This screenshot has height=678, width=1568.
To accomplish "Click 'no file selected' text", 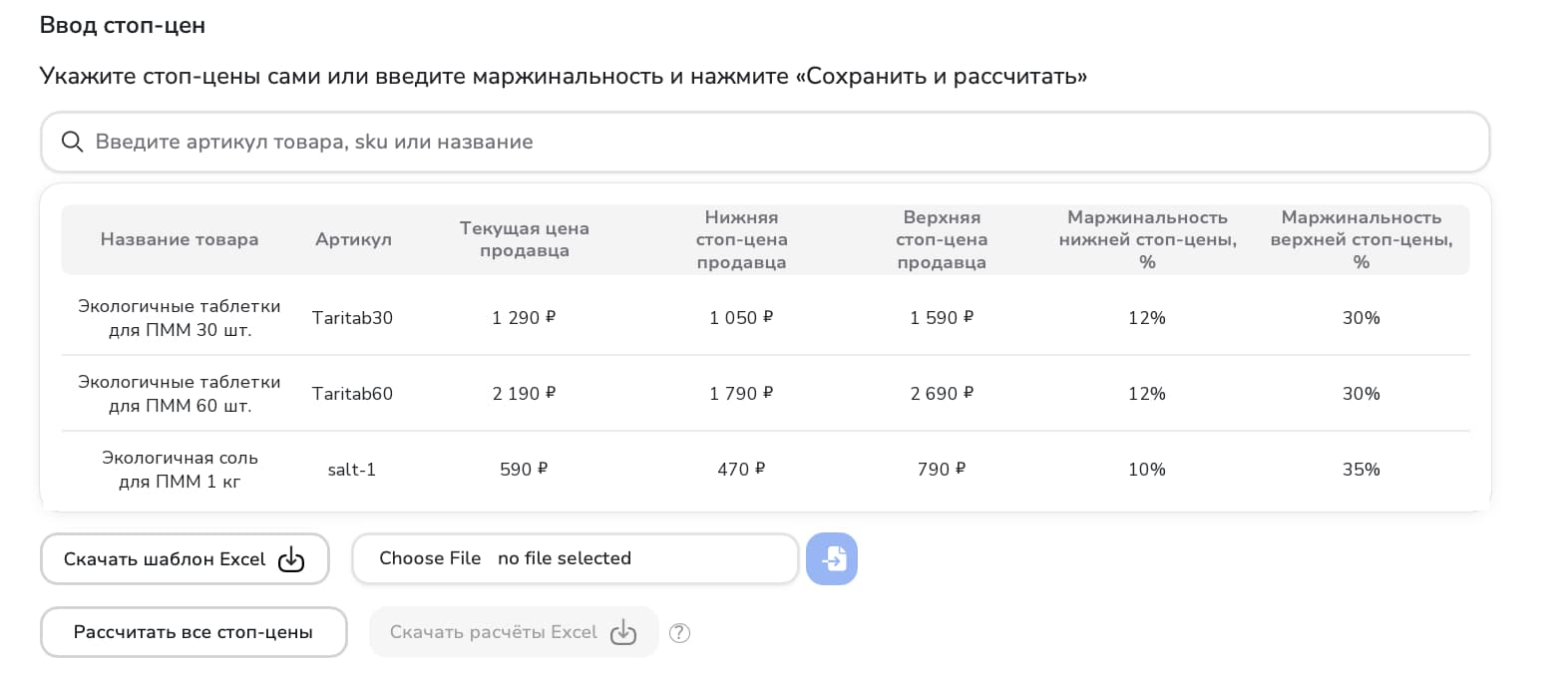I will 565,558.
